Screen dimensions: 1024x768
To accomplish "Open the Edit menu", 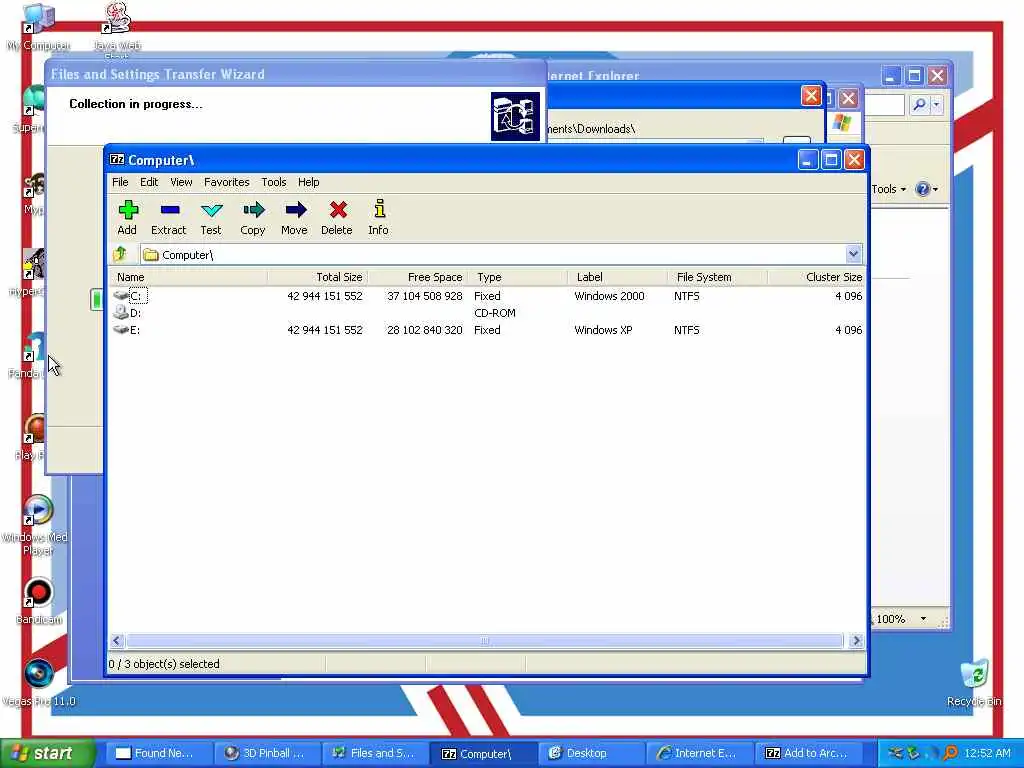I will [x=149, y=182].
